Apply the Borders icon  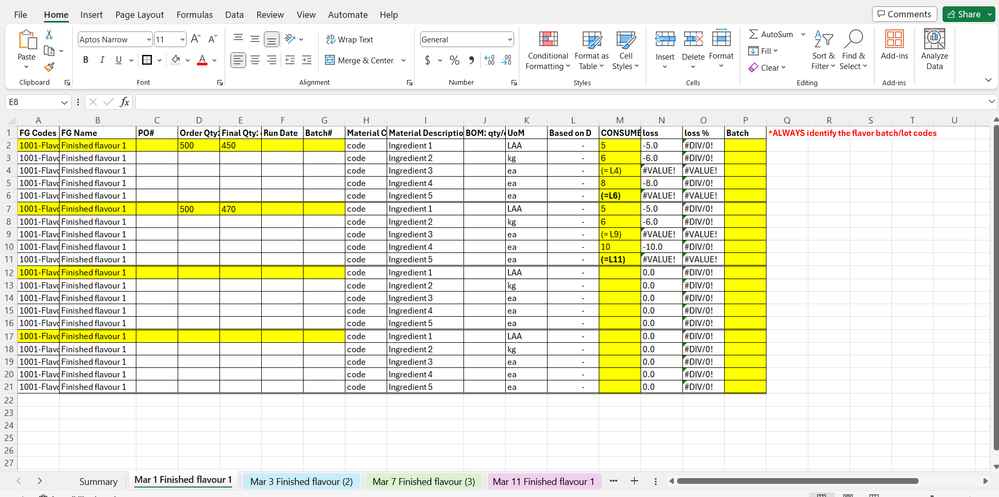(146, 61)
